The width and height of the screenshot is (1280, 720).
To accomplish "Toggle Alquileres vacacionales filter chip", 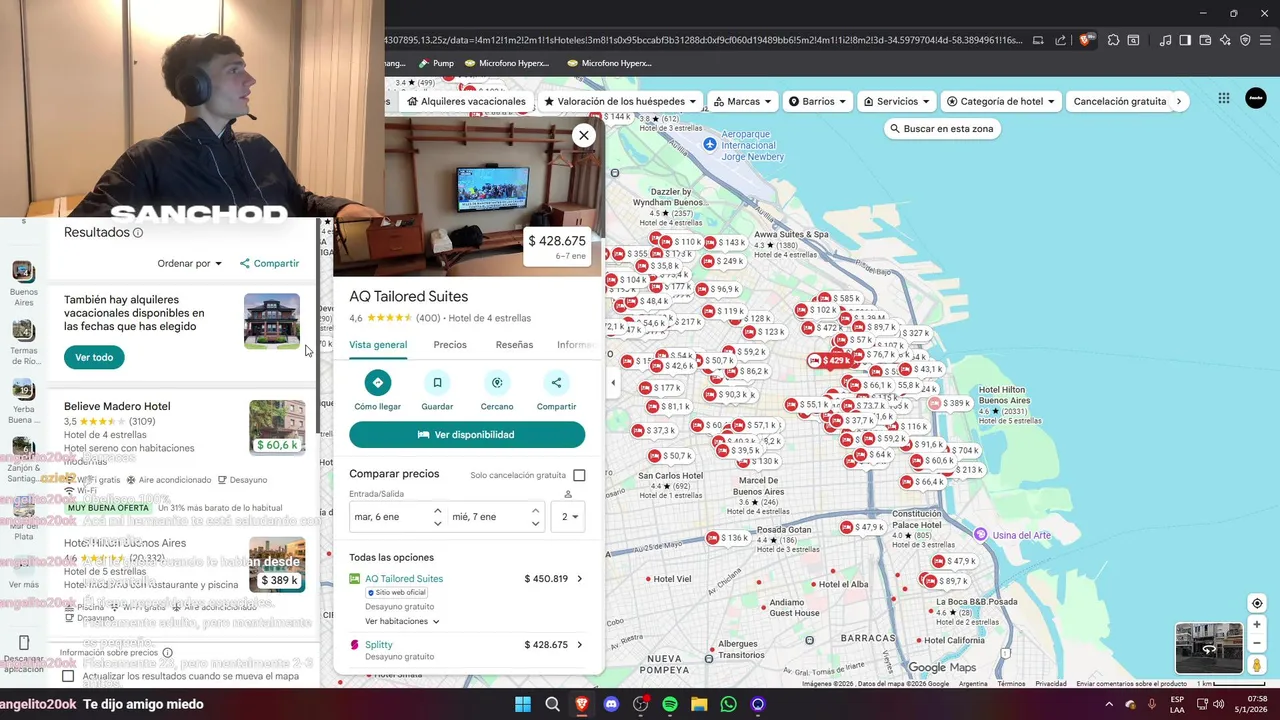I will tap(466, 101).
